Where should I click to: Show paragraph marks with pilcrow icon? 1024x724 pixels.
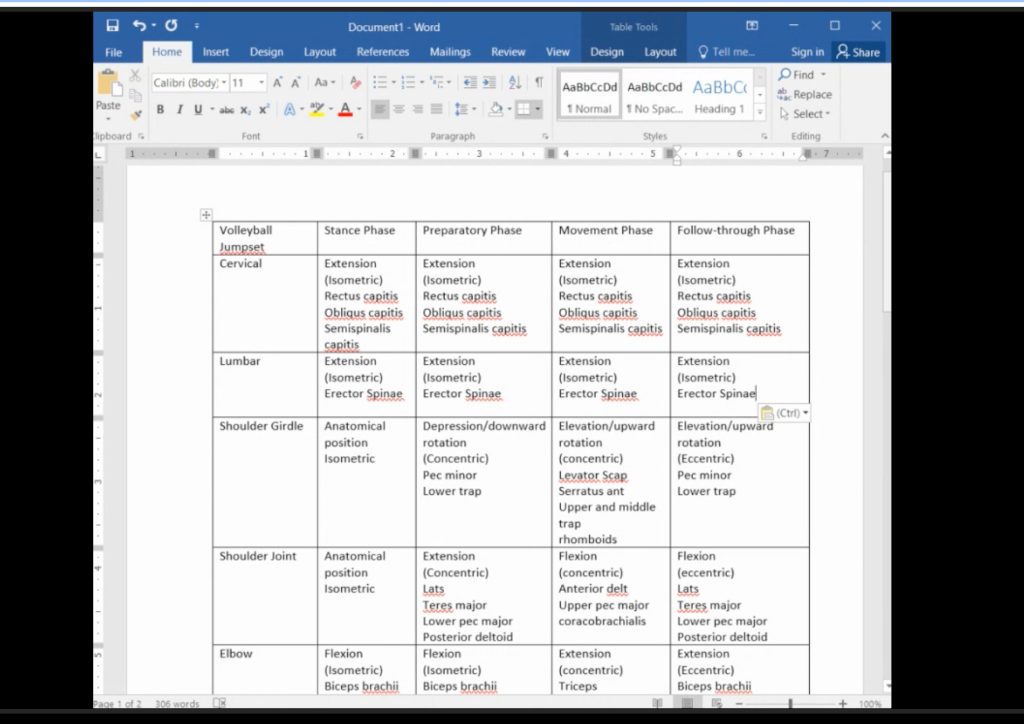tap(539, 82)
